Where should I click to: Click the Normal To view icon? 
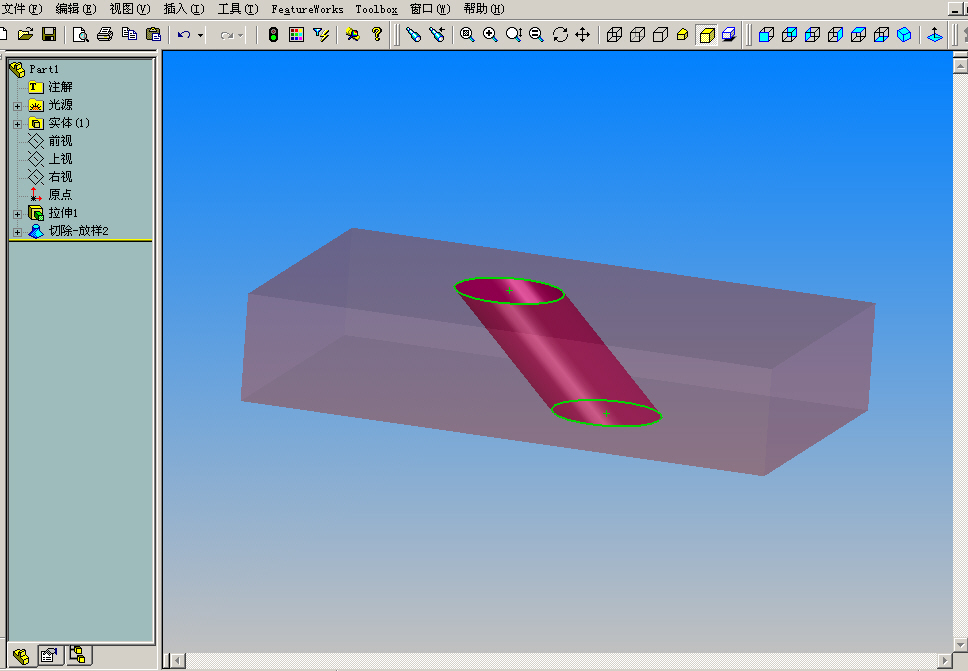935,35
